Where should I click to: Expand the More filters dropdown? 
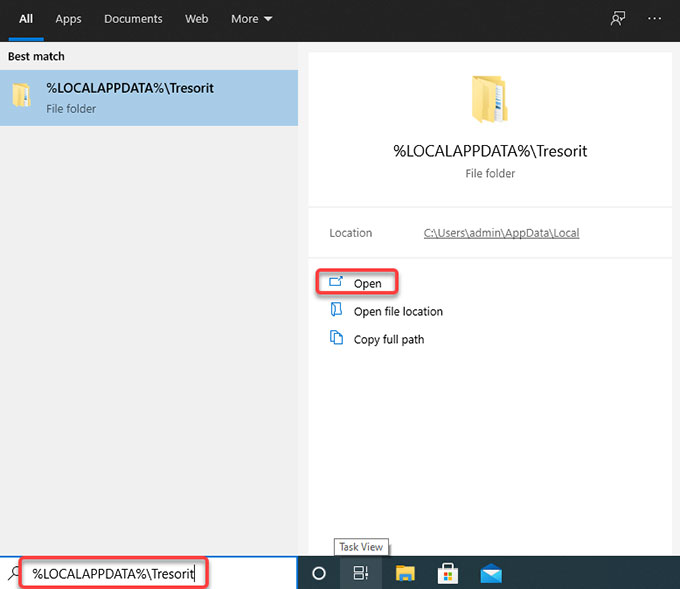(252, 19)
